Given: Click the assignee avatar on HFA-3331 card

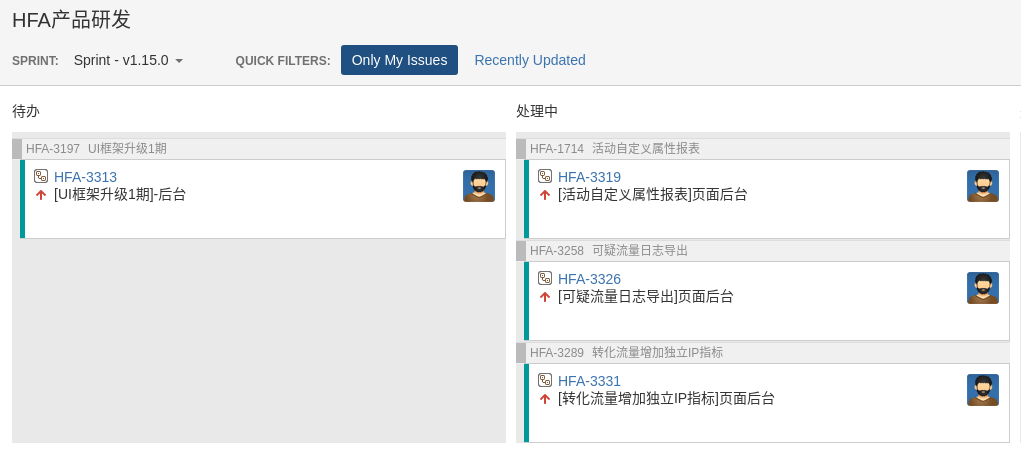Looking at the screenshot, I should (x=983, y=390).
